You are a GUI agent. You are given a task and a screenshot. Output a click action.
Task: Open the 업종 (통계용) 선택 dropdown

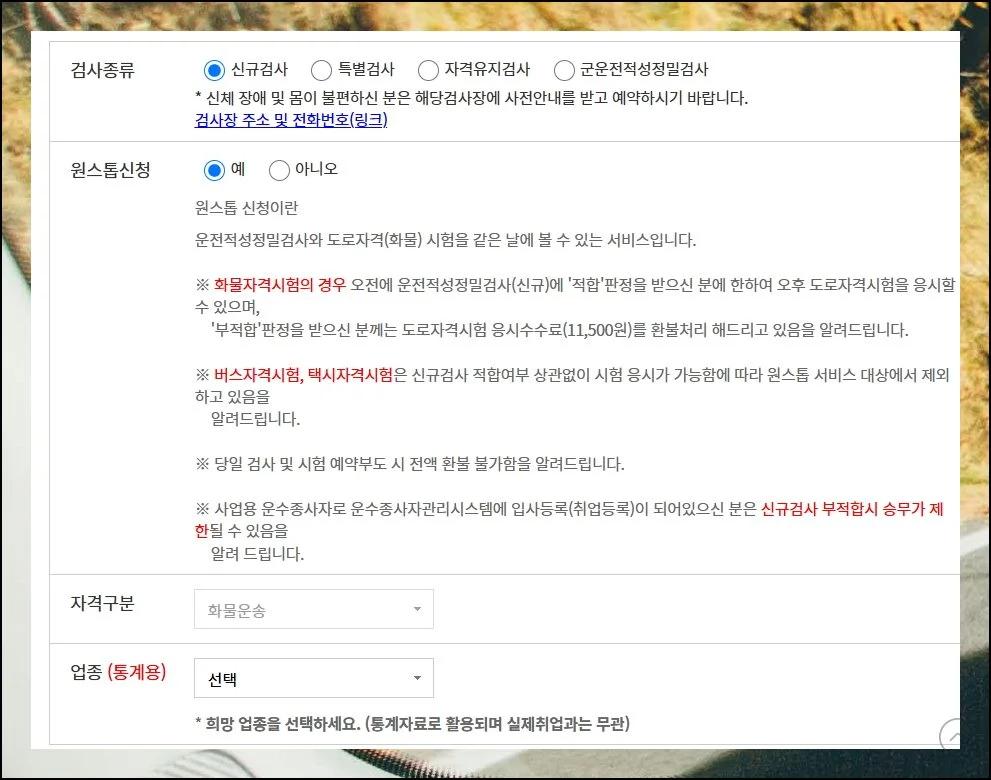(313, 677)
